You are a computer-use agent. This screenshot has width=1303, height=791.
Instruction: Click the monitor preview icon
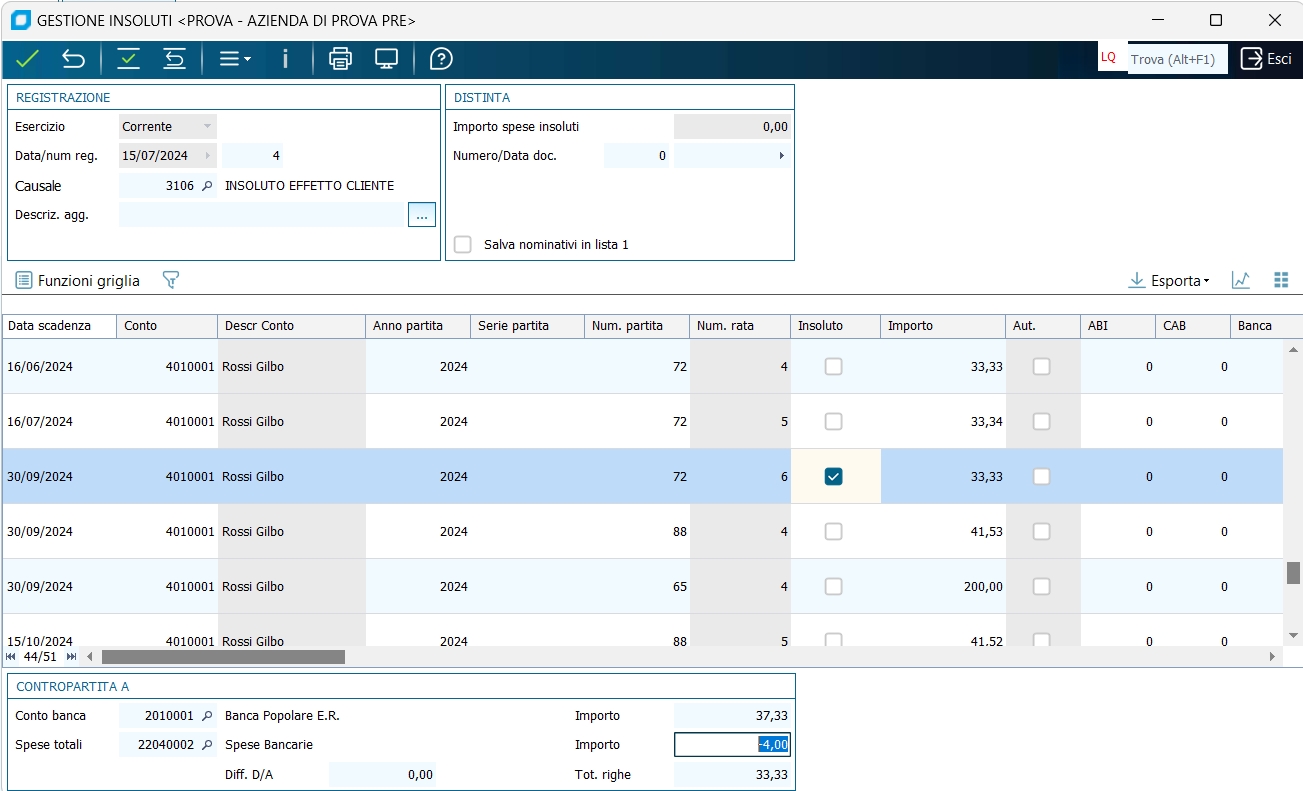click(x=386, y=59)
